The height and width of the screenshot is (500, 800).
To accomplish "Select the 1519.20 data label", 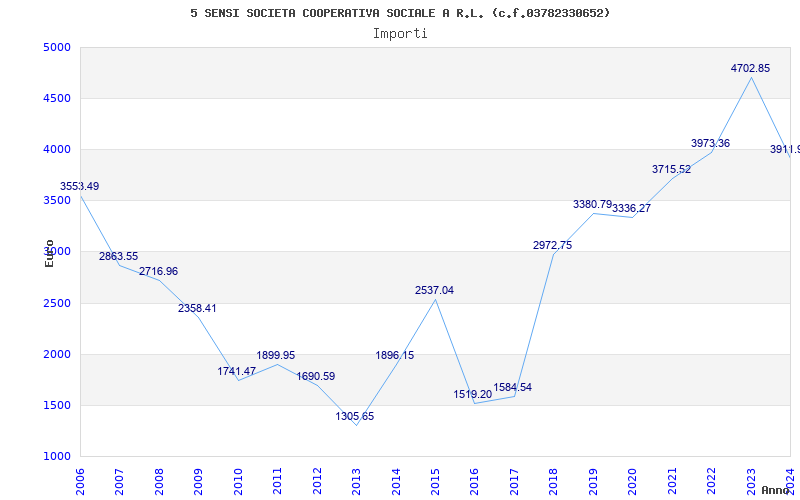I will pos(472,394).
